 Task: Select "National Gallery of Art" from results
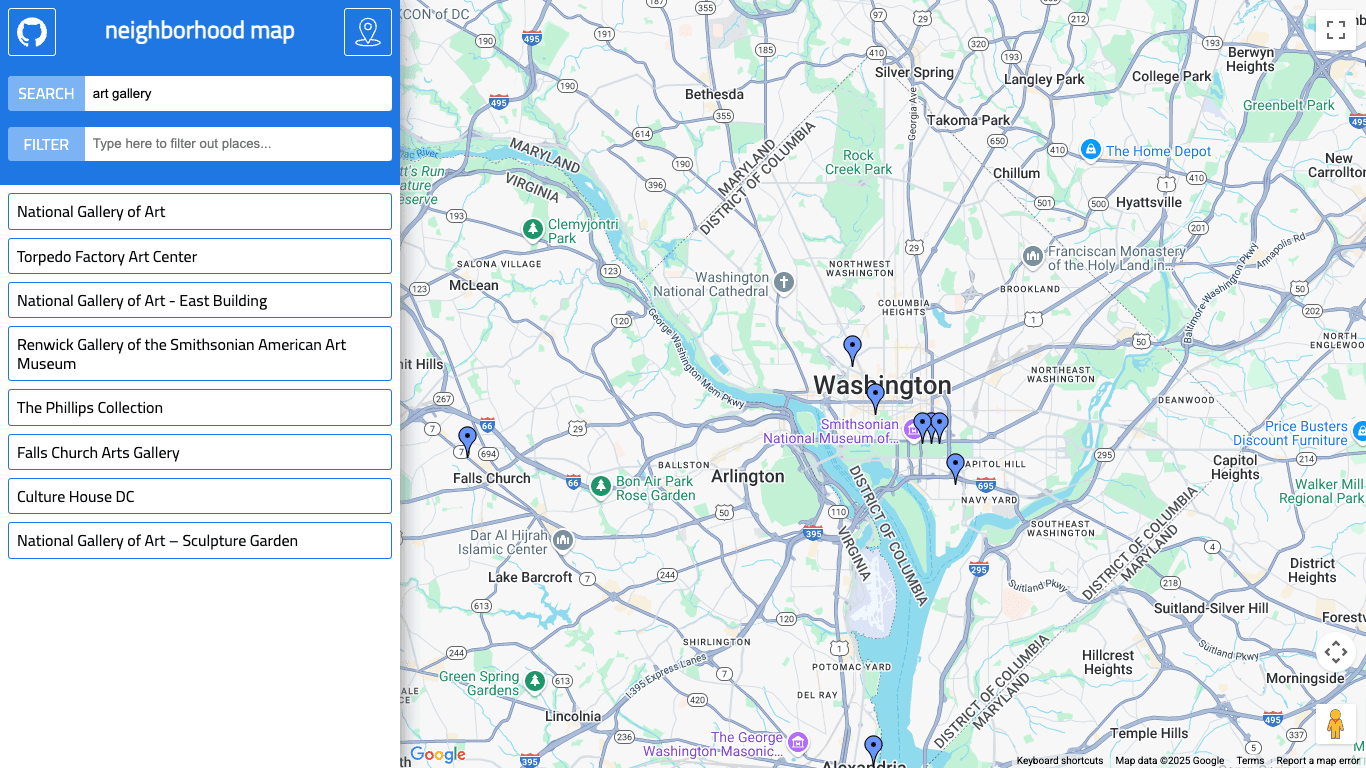click(x=199, y=211)
